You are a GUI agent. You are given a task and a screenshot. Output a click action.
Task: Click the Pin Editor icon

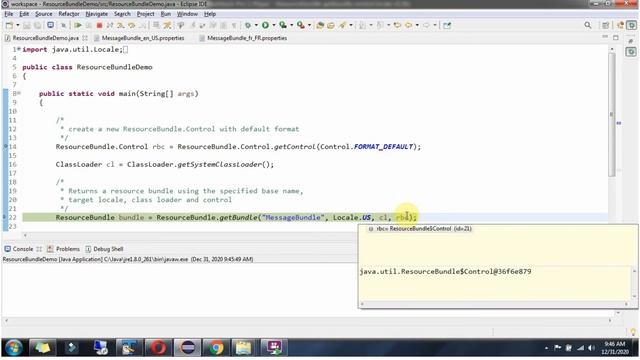[447, 25]
